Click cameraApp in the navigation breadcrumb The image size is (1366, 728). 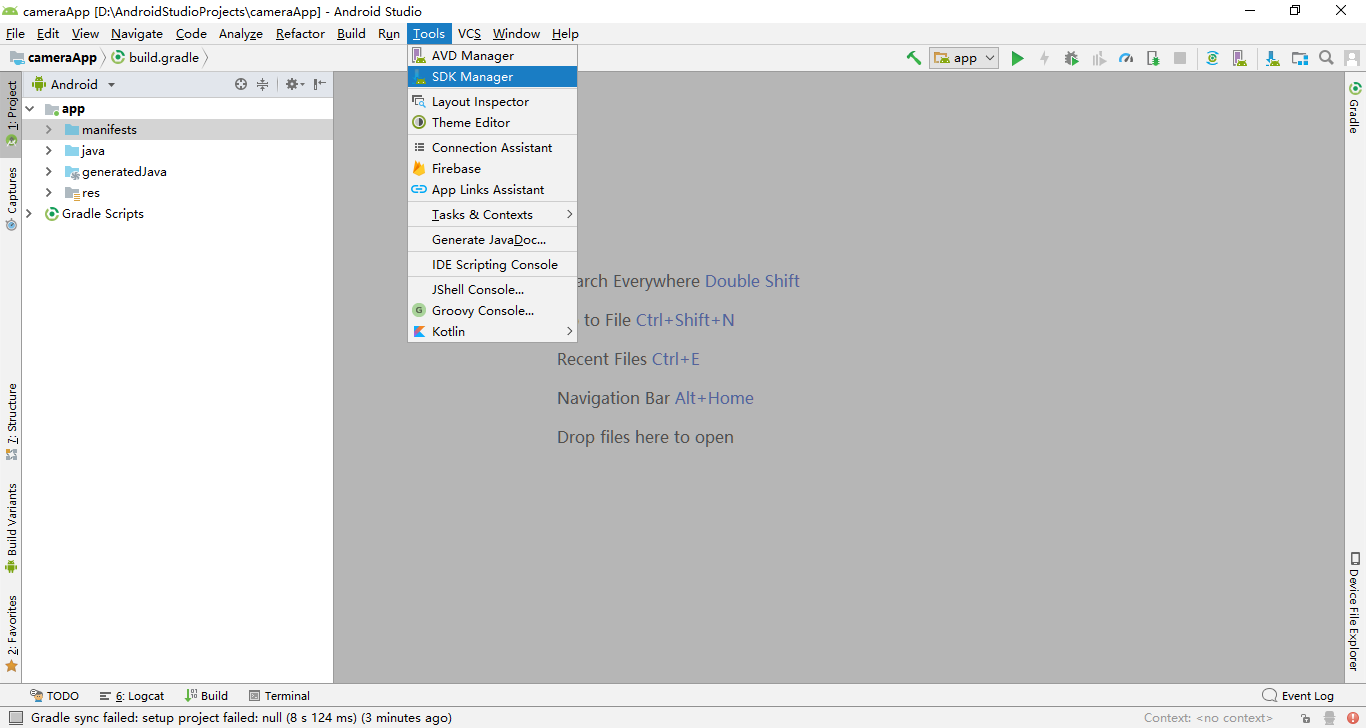(x=54, y=58)
